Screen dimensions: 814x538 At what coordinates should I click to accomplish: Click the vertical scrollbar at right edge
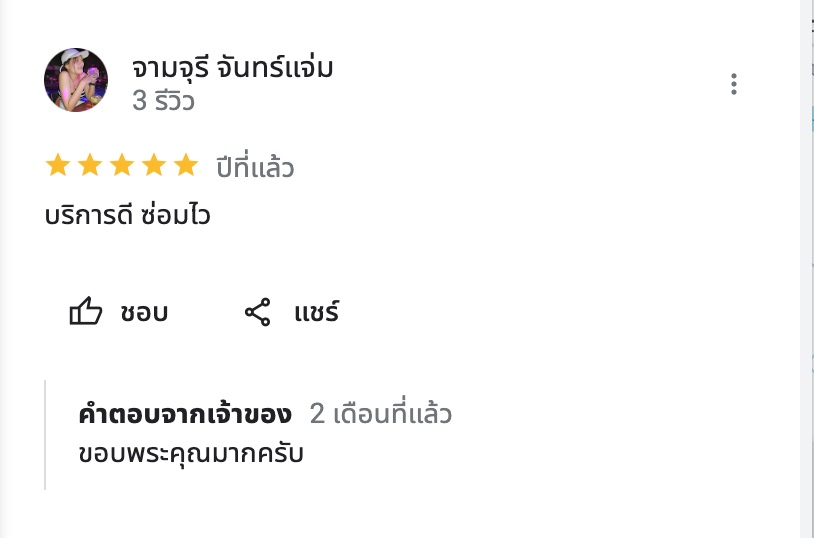point(807,269)
